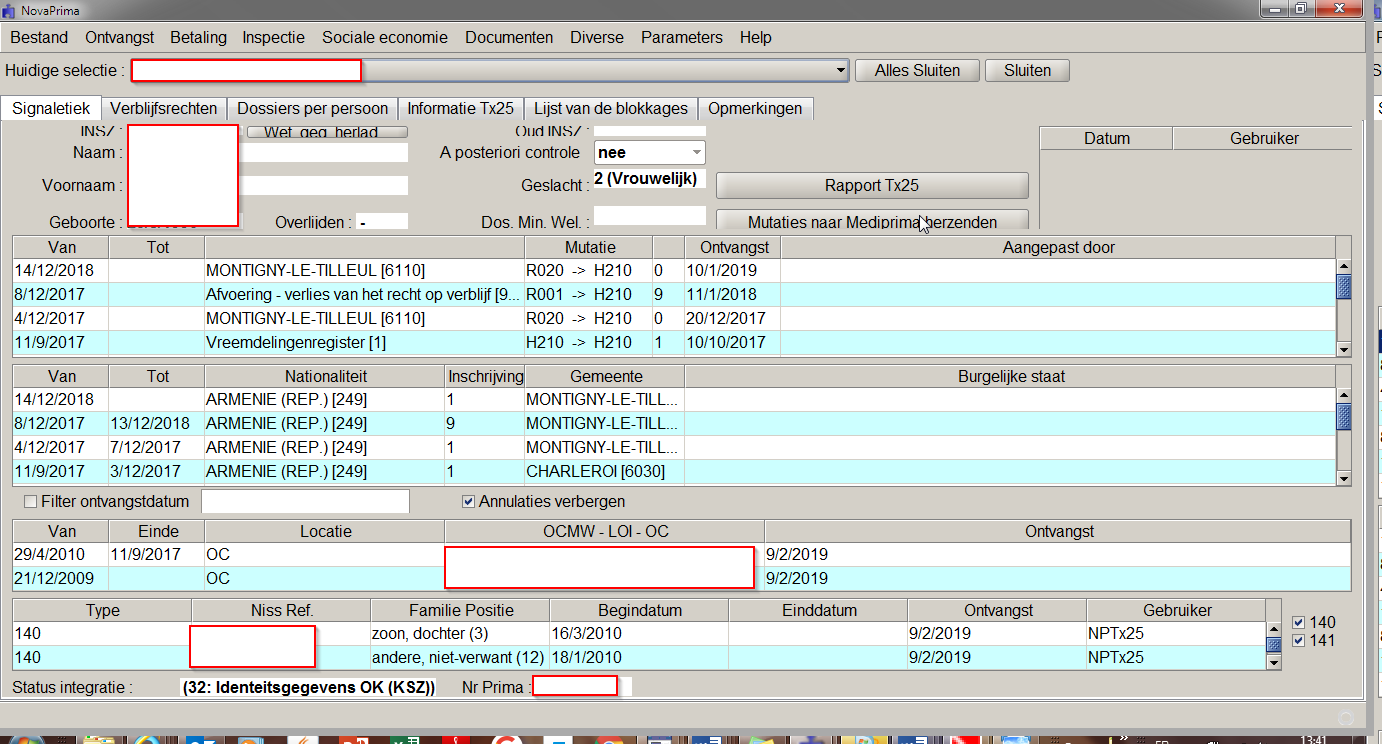Untick the 140 type checkbox
This screenshot has width=1382, height=744.
pyautogui.click(x=1299, y=623)
